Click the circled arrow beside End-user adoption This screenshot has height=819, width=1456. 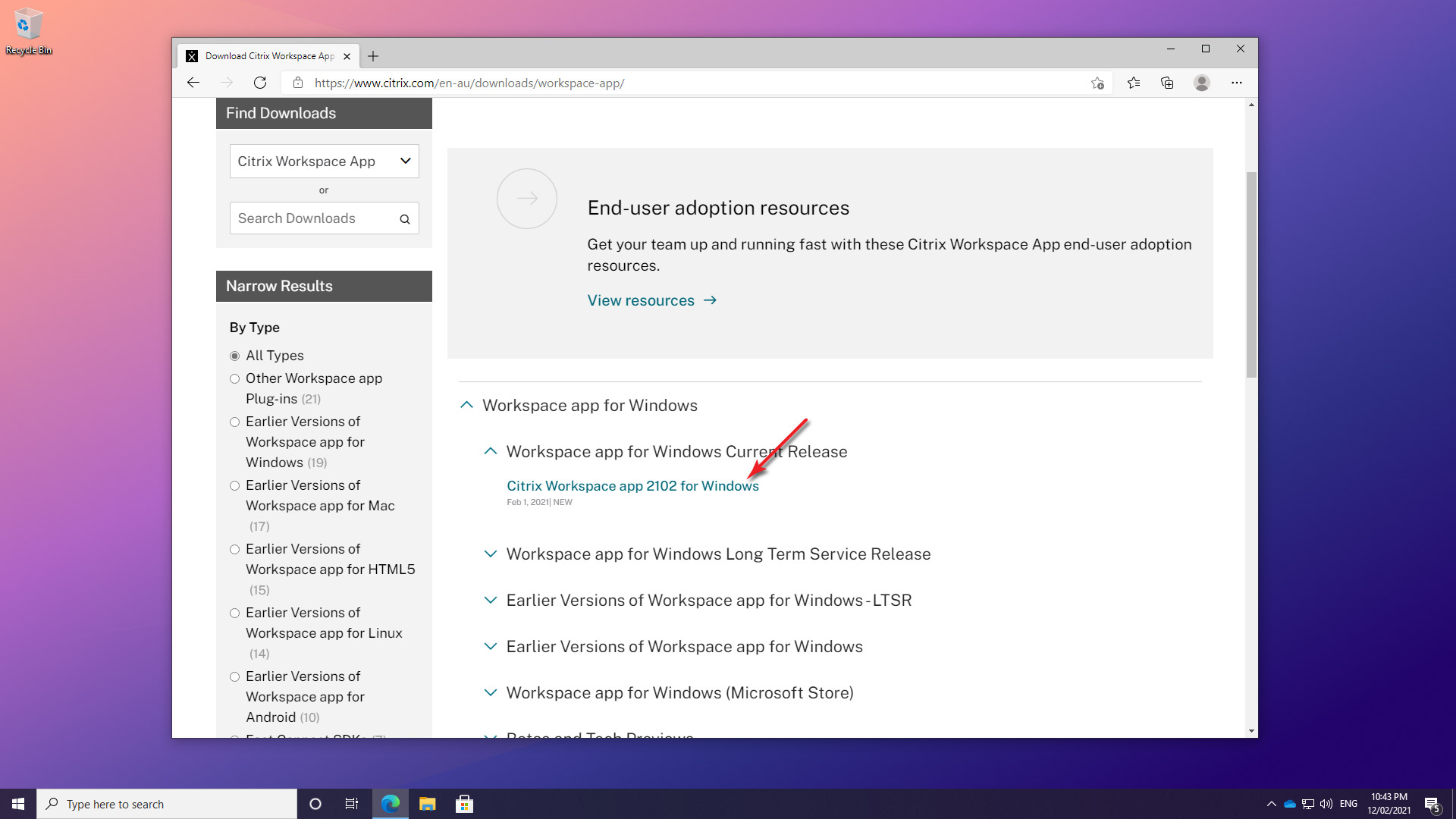click(x=527, y=199)
